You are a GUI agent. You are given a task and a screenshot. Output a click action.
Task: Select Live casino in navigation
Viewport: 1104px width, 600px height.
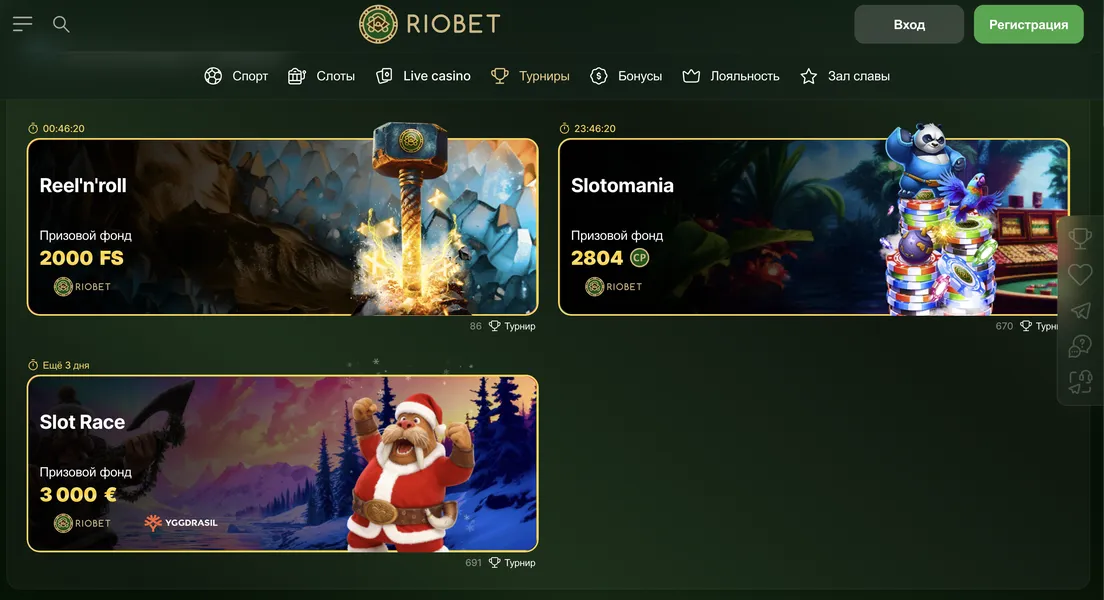tap(423, 76)
